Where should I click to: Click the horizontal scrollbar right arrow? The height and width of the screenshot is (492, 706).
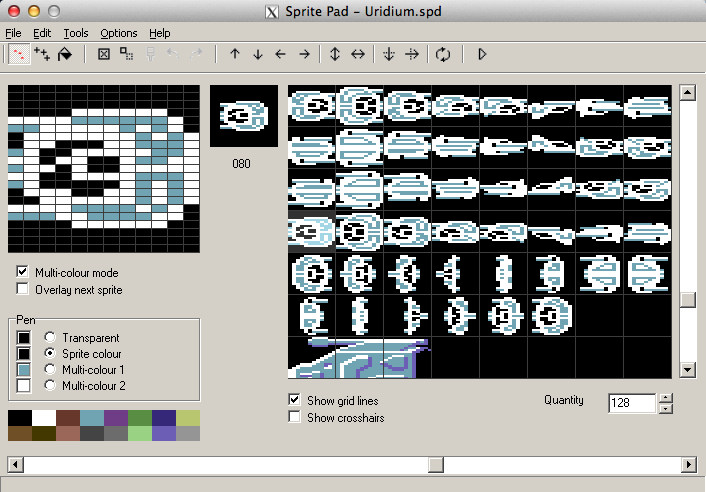pyautogui.click(x=689, y=465)
